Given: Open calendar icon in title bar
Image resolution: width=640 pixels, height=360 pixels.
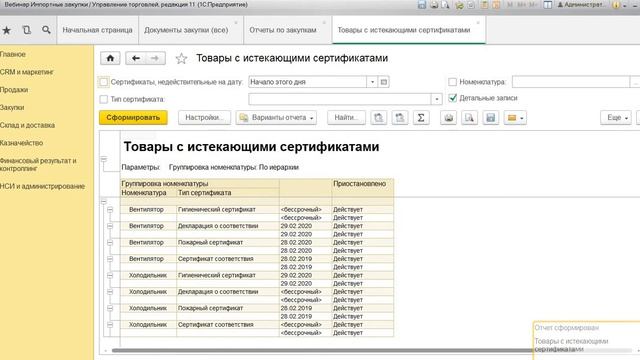Looking at the screenshot, I should pos(496,5).
